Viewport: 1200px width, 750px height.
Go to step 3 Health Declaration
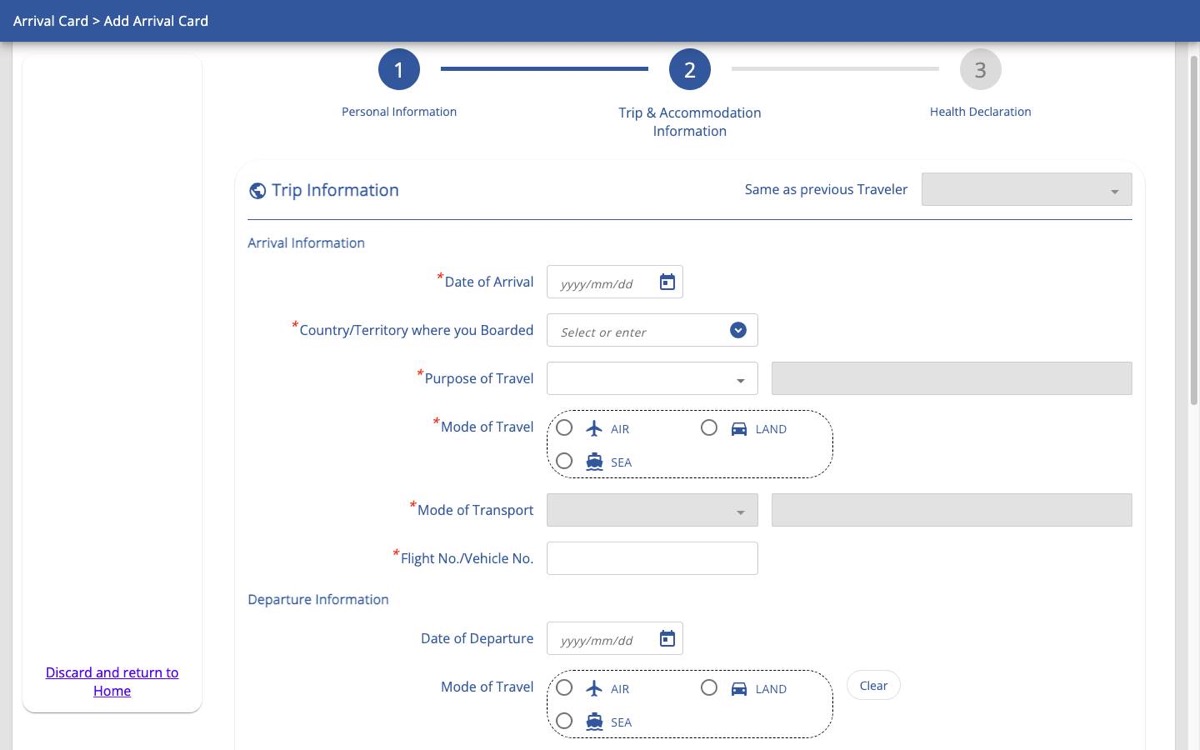coord(980,70)
